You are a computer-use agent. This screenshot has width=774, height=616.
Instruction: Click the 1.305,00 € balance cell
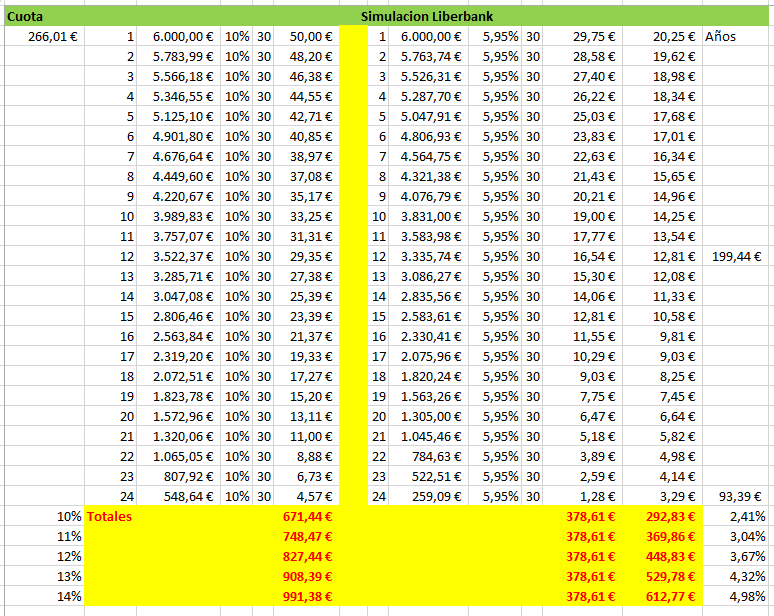click(428, 416)
